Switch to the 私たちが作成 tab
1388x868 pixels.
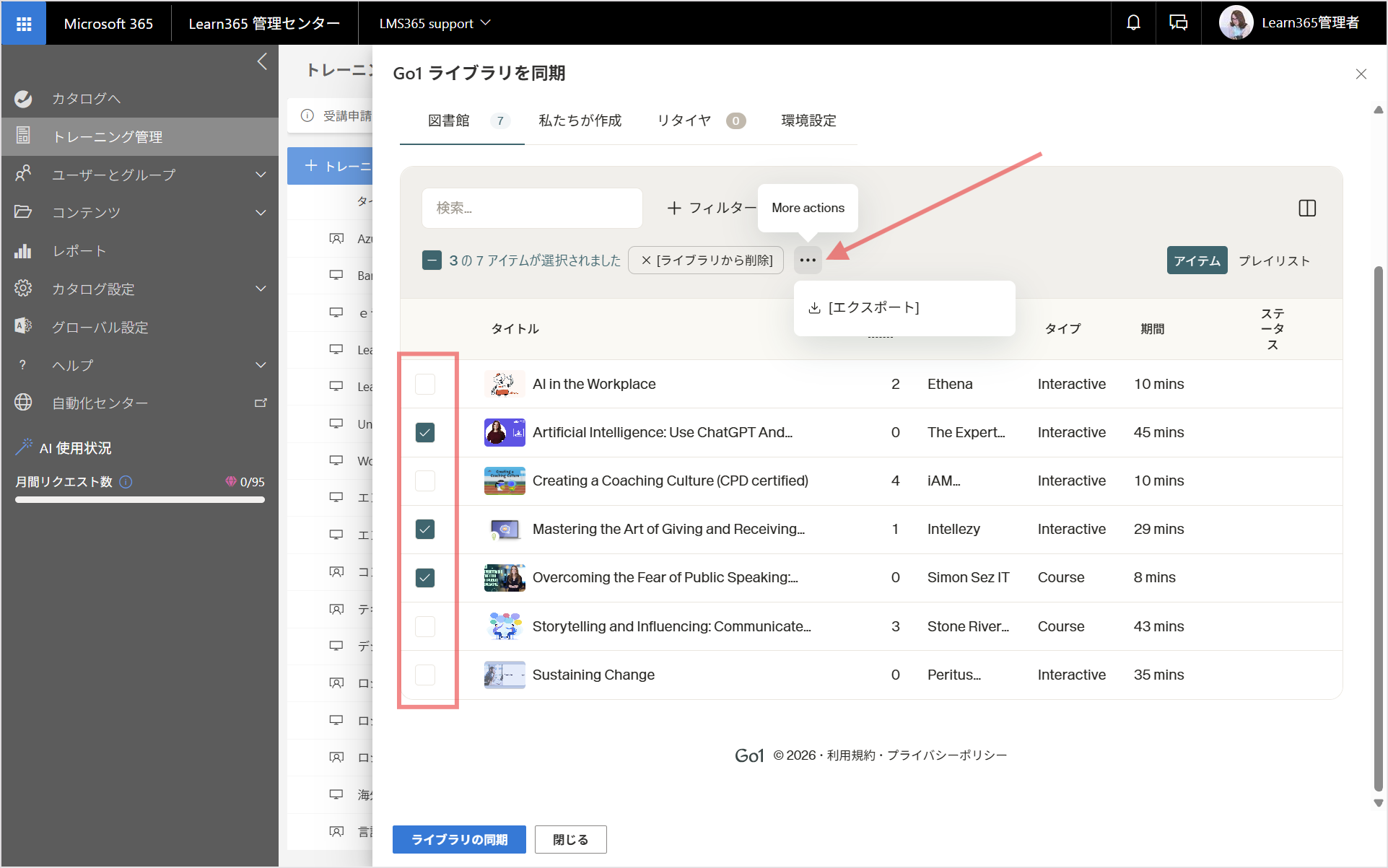tap(580, 120)
